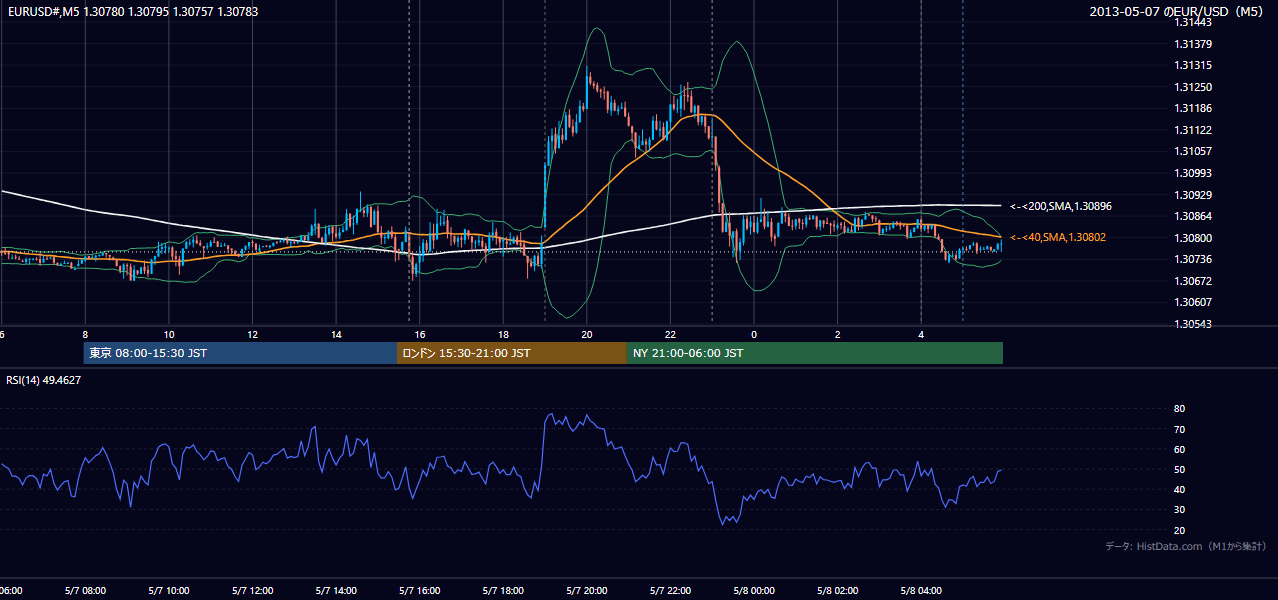The image size is (1278, 600).
Task: Click the RSI axis level 50
Action: [x=1180, y=470]
